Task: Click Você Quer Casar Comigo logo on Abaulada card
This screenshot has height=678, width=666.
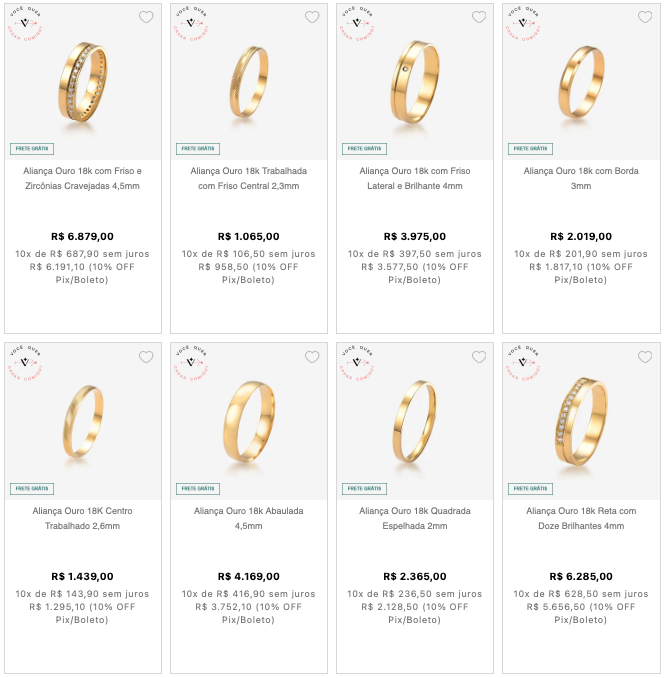Action: [x=191, y=364]
